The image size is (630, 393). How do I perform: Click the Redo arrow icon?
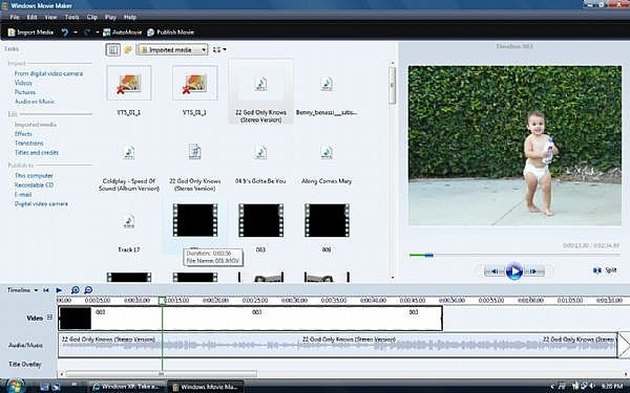87,32
